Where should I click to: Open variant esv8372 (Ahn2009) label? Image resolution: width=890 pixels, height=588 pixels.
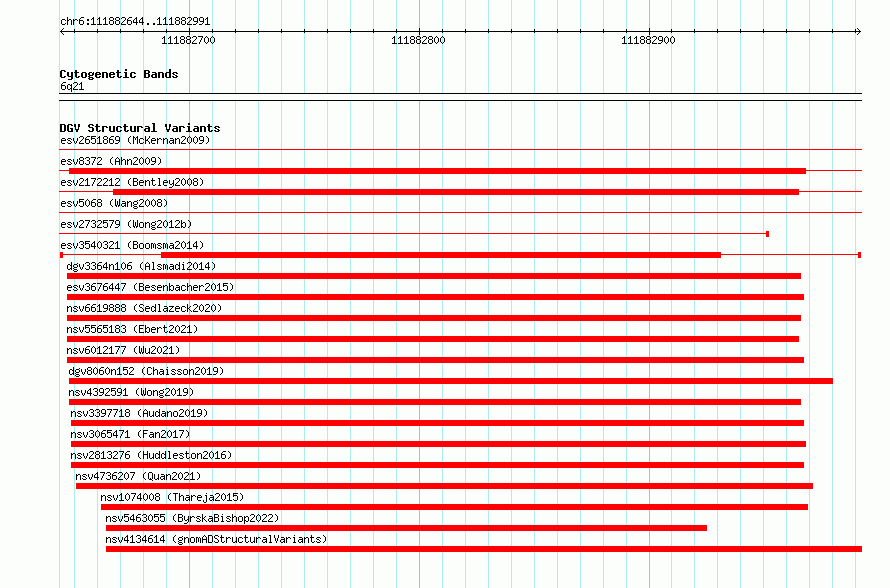[111, 161]
